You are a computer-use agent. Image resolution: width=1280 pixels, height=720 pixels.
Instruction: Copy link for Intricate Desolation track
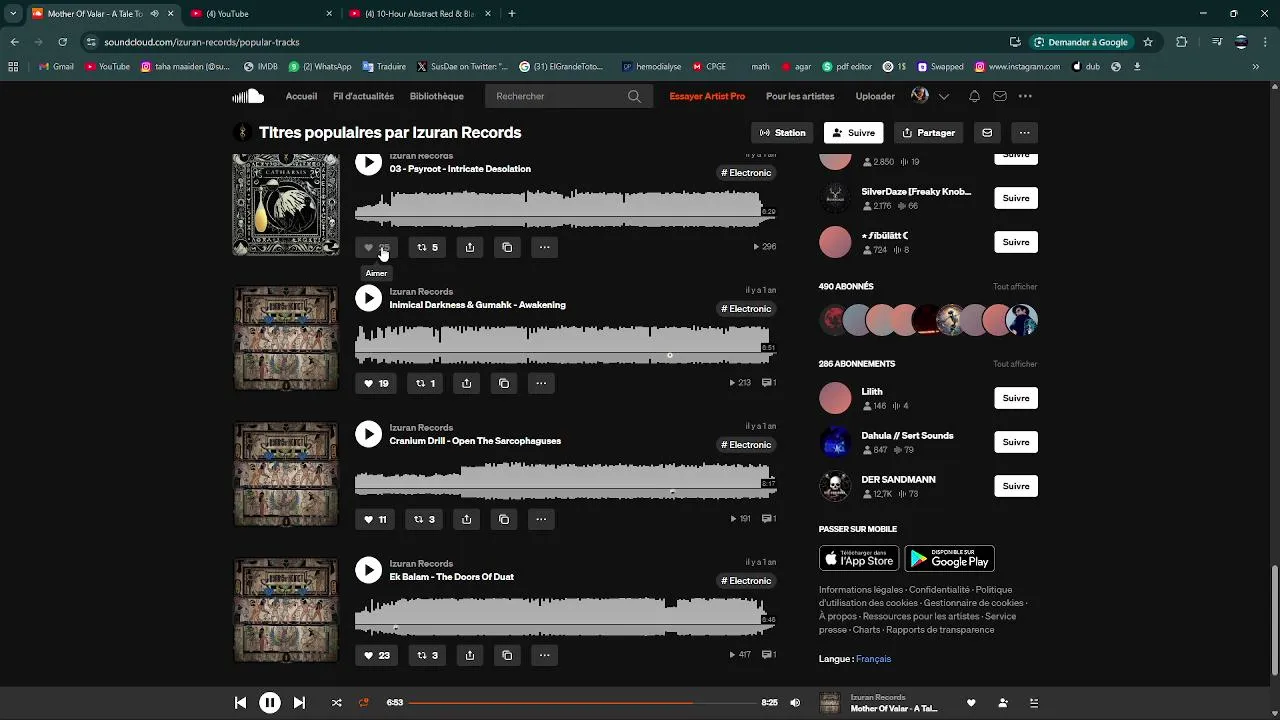point(507,247)
